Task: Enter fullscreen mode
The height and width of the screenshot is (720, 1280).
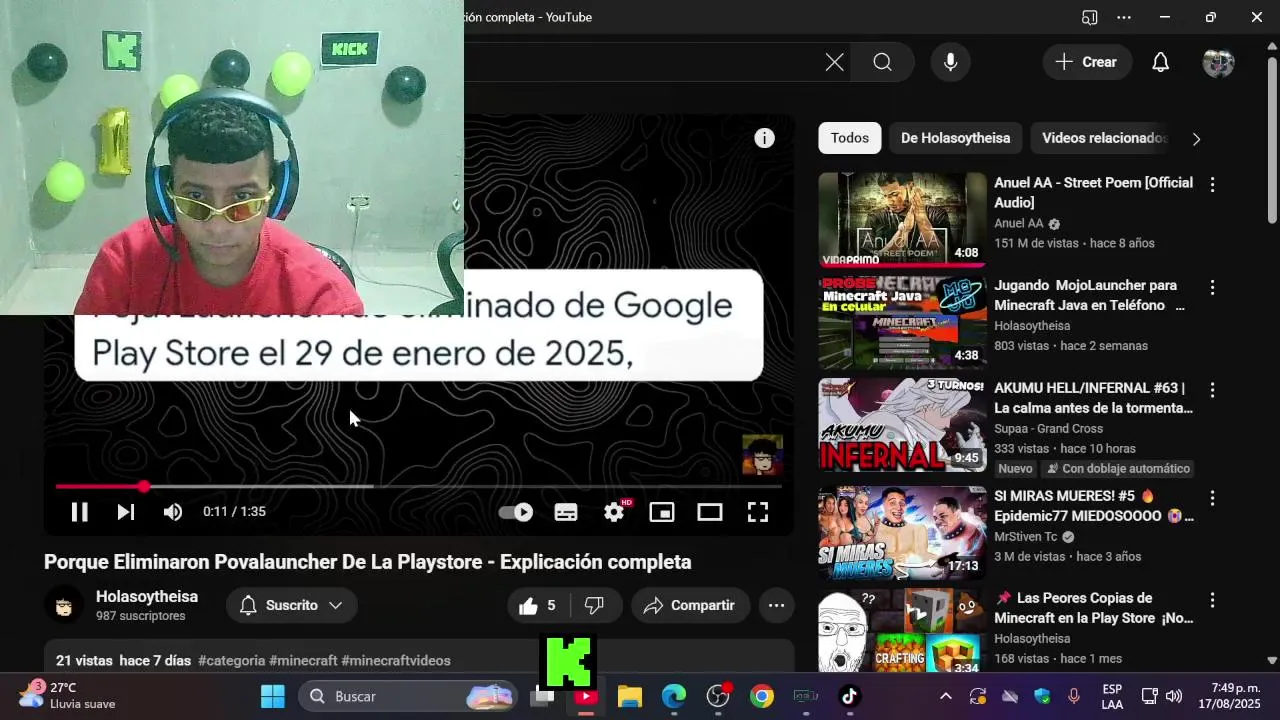Action: pos(758,512)
